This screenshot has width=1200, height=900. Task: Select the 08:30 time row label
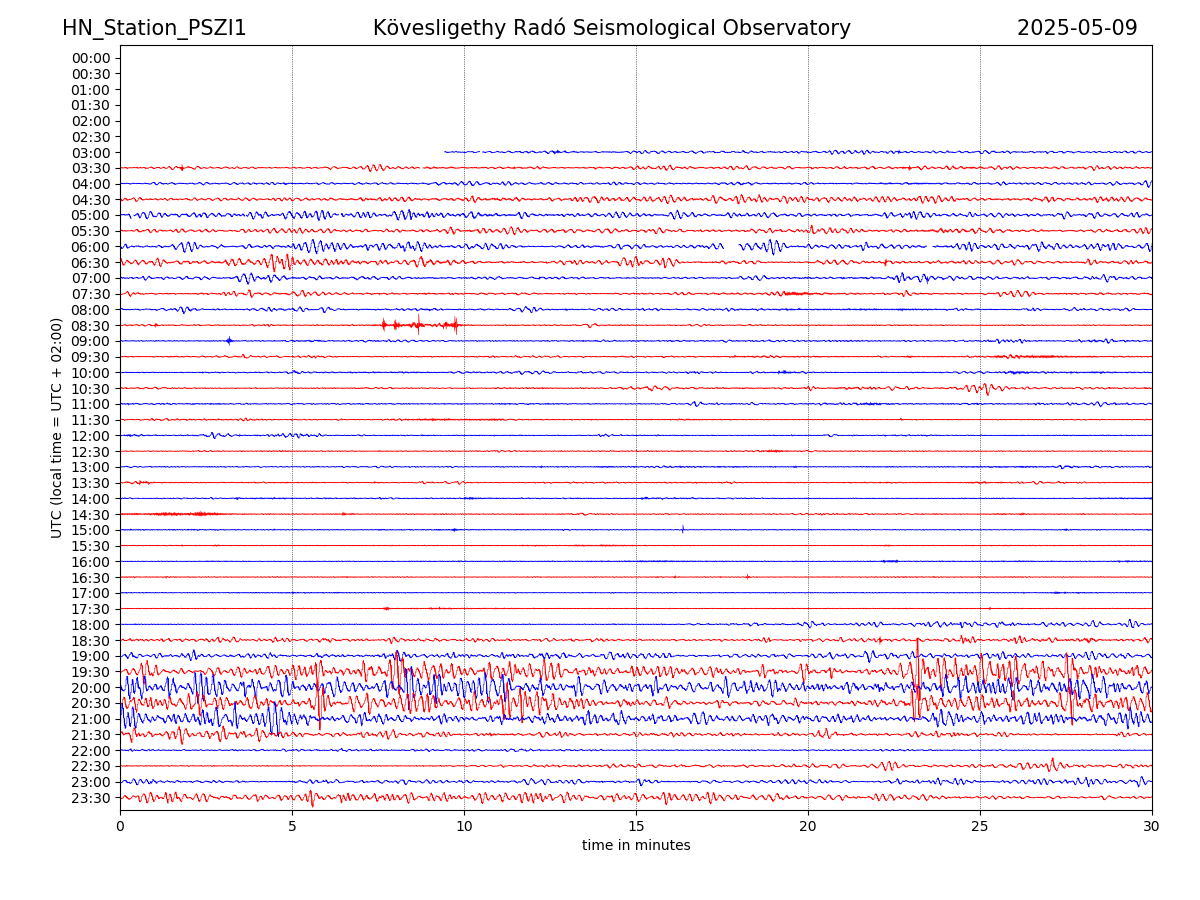[90, 326]
